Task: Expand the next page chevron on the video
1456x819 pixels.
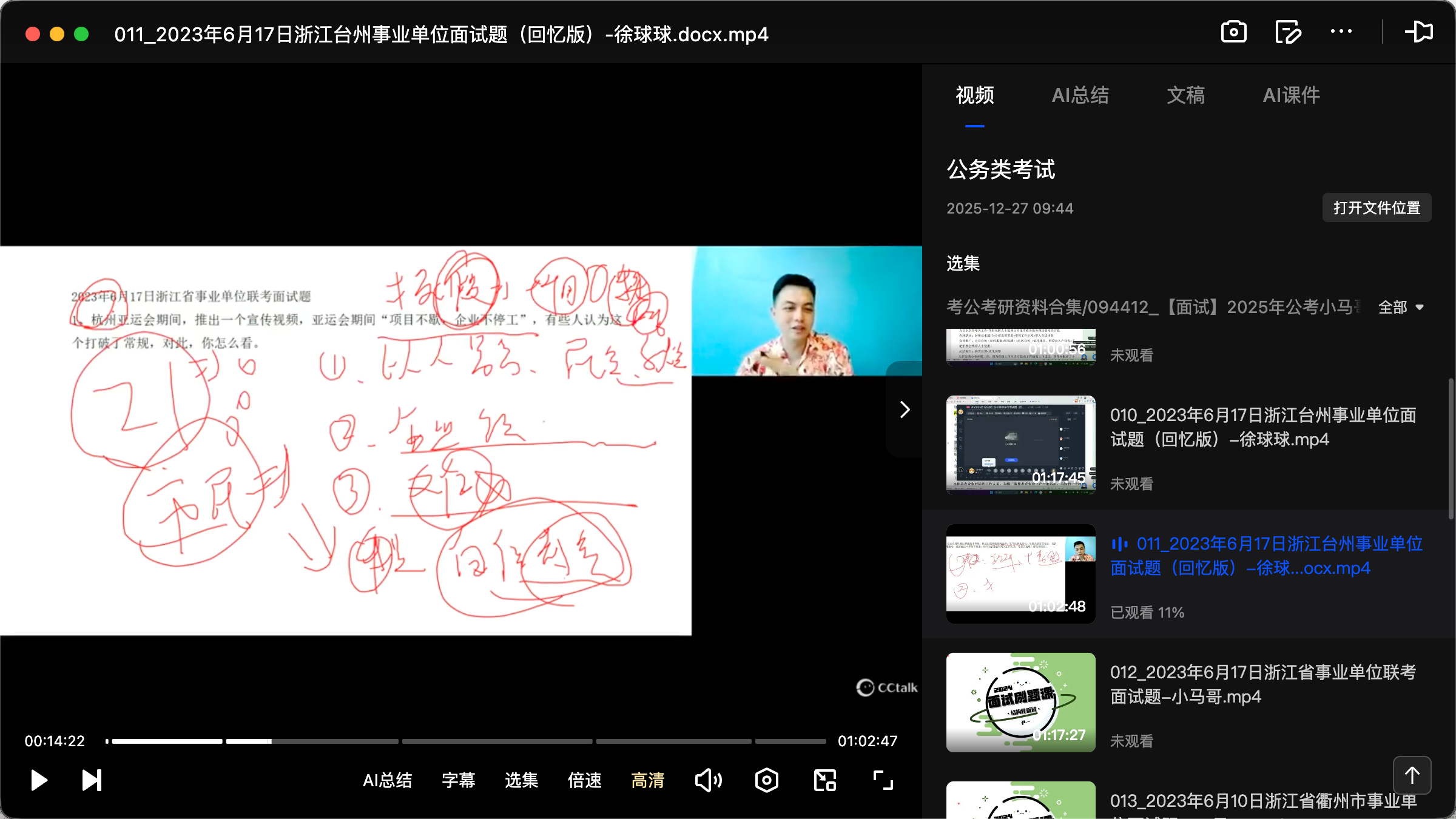Action: 904,409
